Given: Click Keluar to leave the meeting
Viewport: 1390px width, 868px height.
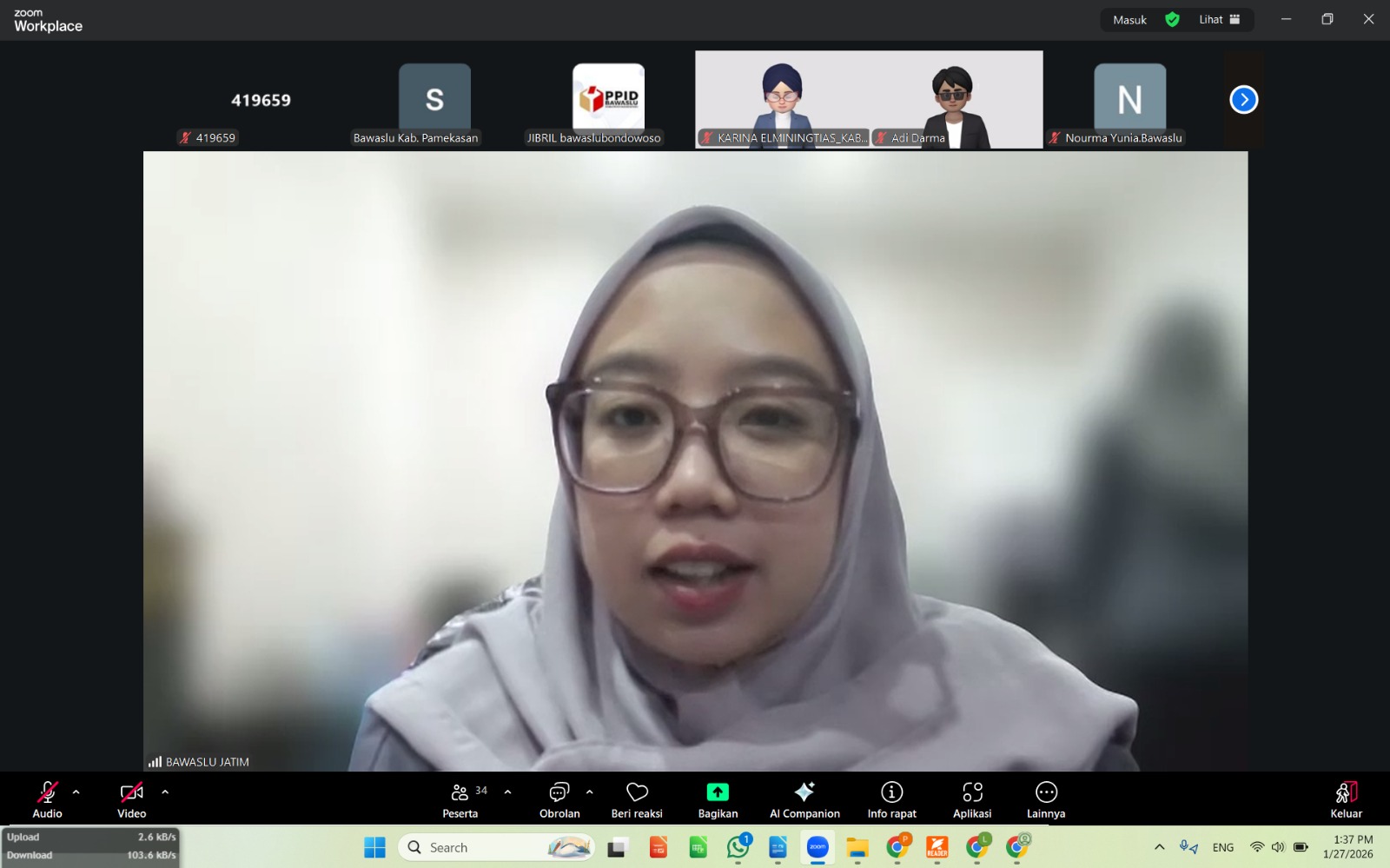Looking at the screenshot, I should (x=1346, y=798).
